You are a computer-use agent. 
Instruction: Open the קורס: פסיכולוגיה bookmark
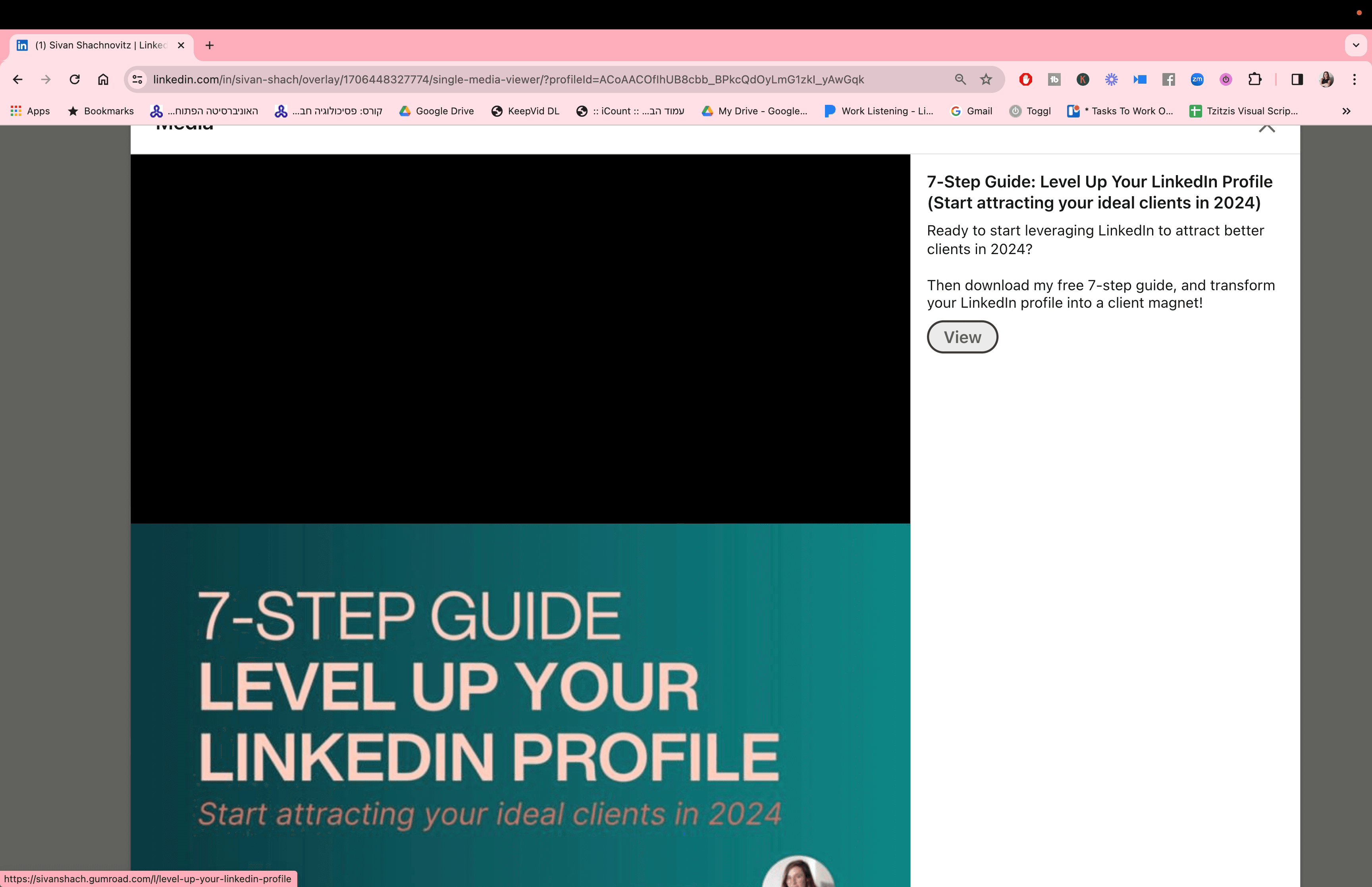328,111
